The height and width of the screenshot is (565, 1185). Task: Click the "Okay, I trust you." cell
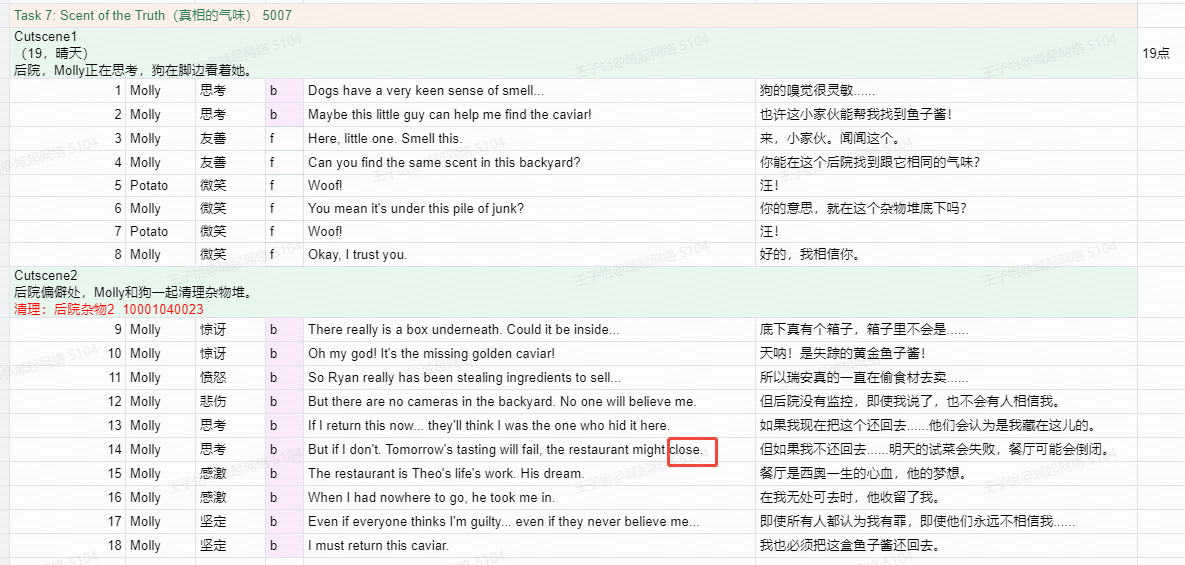pos(357,254)
